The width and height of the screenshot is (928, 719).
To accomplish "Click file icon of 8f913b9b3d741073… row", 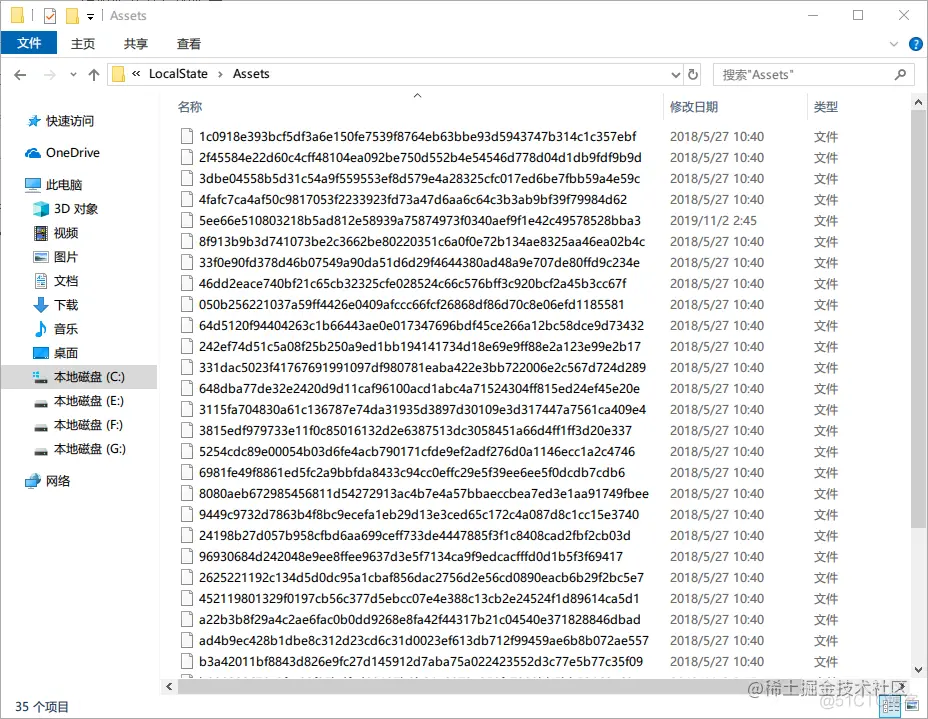I will (x=187, y=241).
